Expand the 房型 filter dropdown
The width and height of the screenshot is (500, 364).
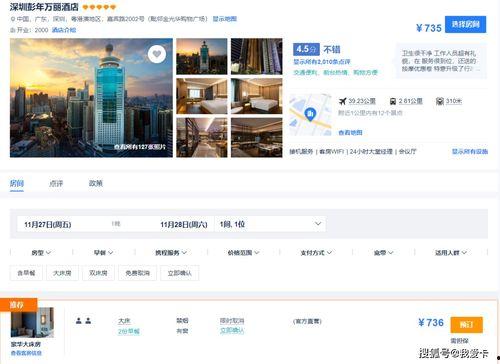pyautogui.click(x=41, y=253)
